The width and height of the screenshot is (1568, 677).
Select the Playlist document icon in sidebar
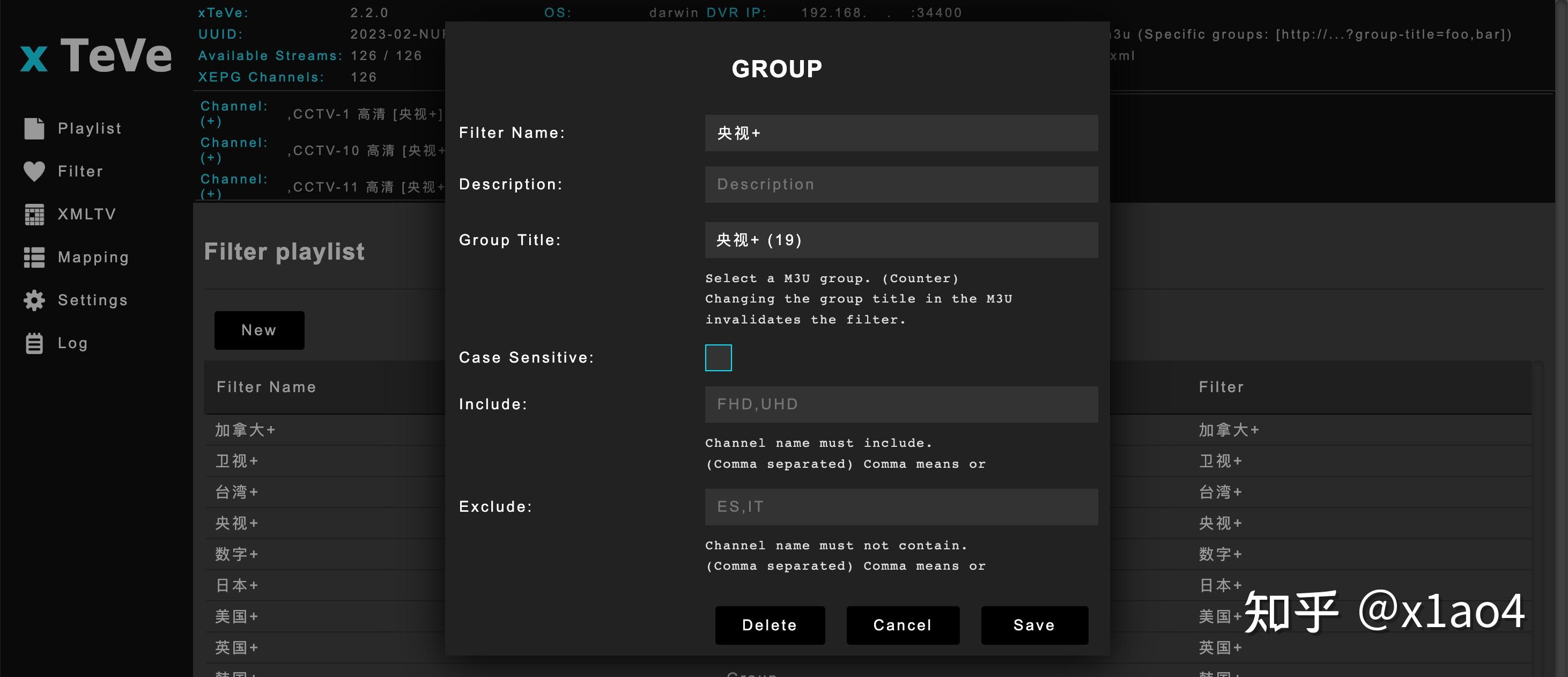click(x=35, y=128)
